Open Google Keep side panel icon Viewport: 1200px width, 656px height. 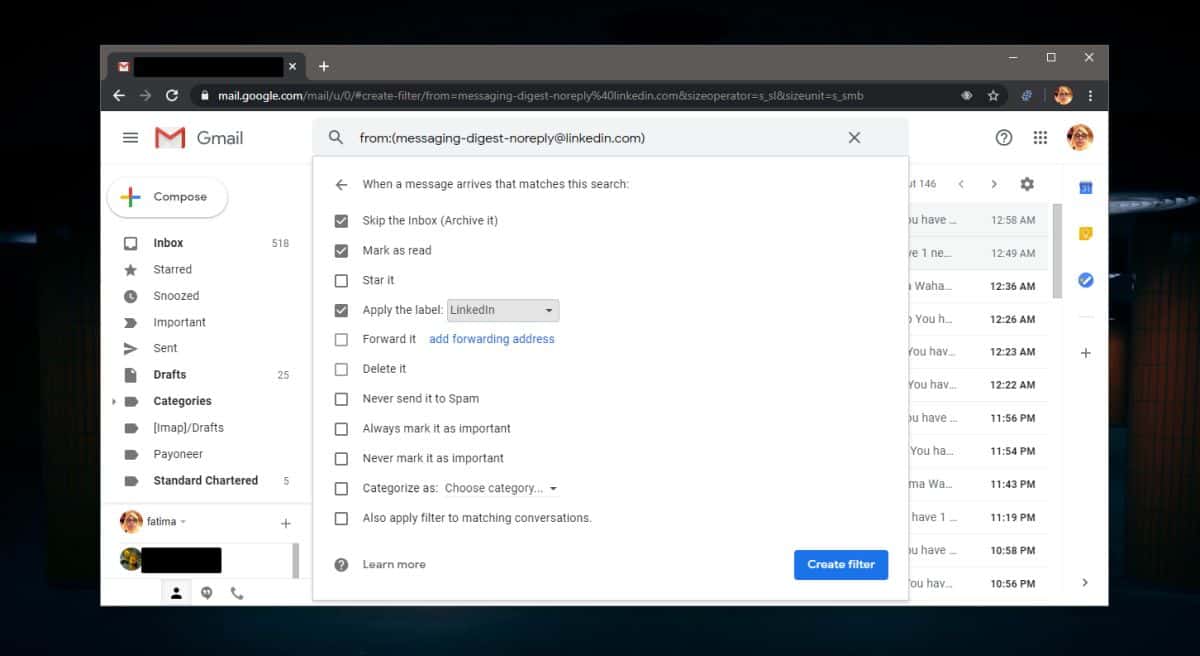(1086, 234)
